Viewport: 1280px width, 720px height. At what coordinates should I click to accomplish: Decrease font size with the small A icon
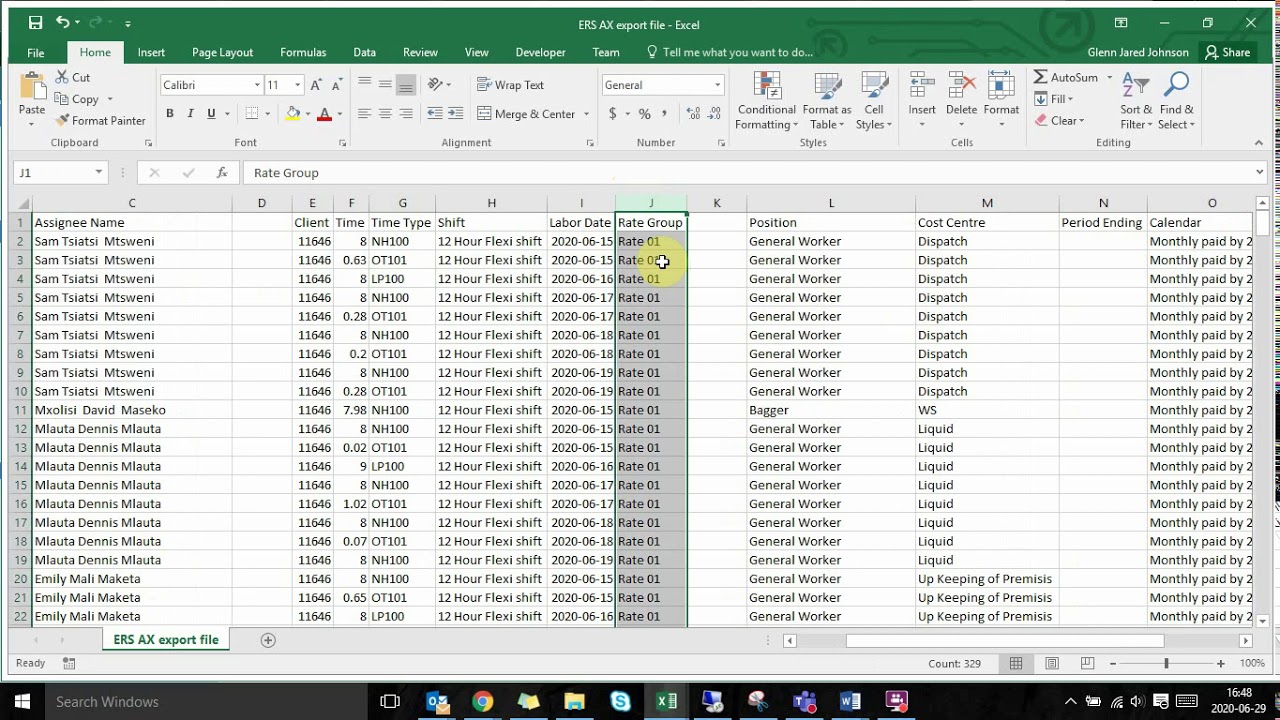(x=338, y=85)
